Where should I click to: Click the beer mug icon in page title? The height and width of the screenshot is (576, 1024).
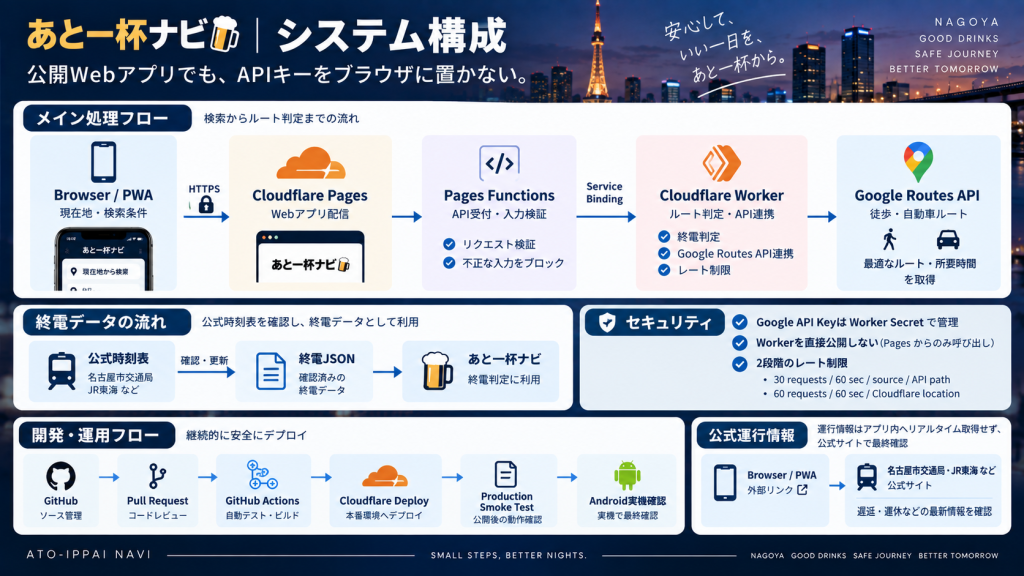(x=225, y=34)
